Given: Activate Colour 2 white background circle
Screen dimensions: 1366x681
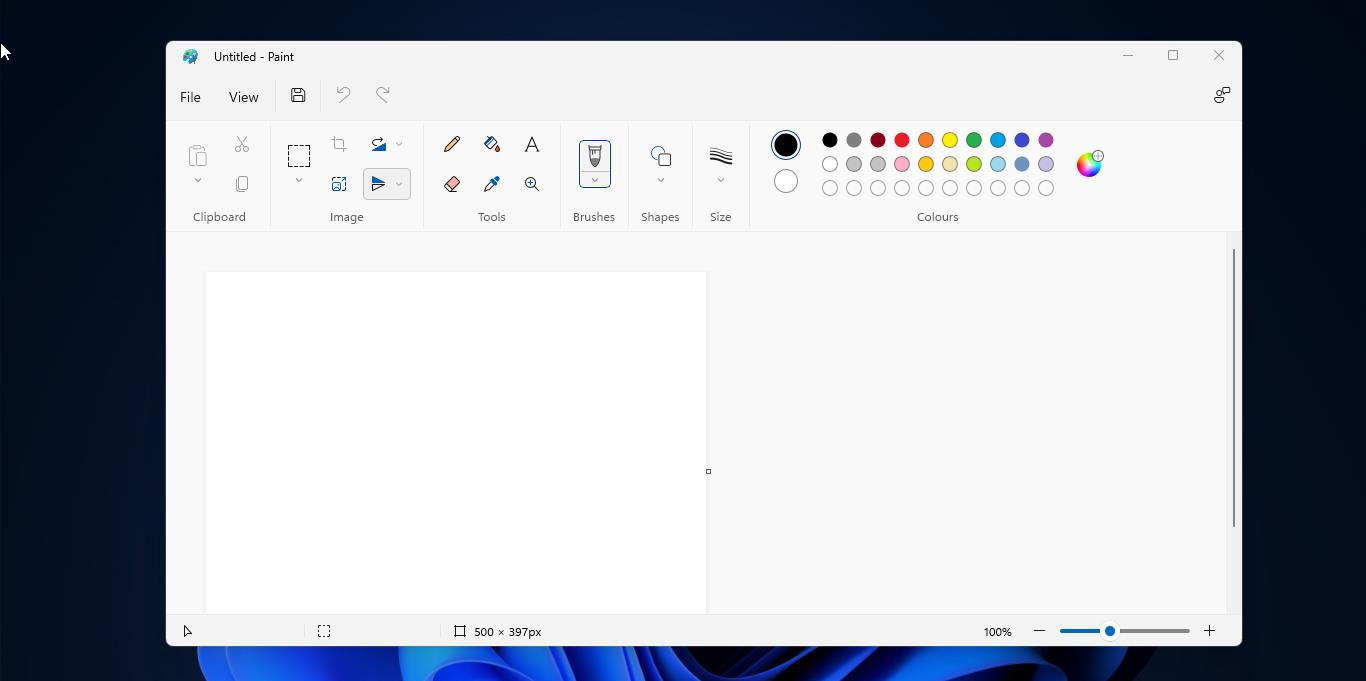Looking at the screenshot, I should coord(786,181).
